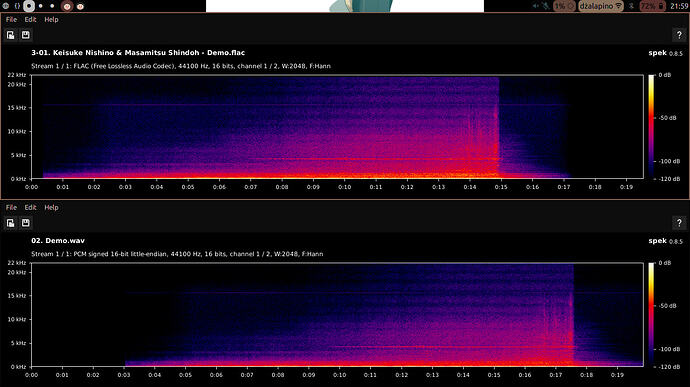Viewport: 690px width, 387px height.
Task: Click the Open file icon in Demo.flac window
Action: click(x=11, y=35)
